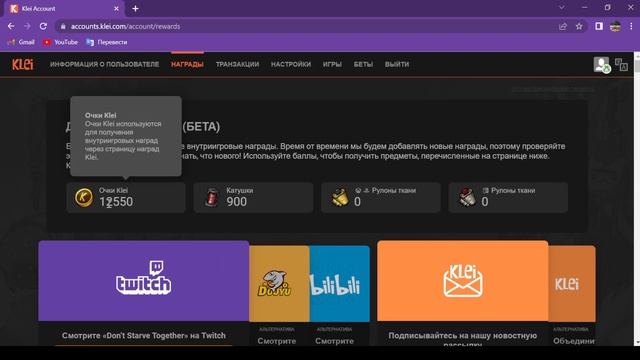
Task: Go back using browser back arrow
Action: click(x=11, y=26)
